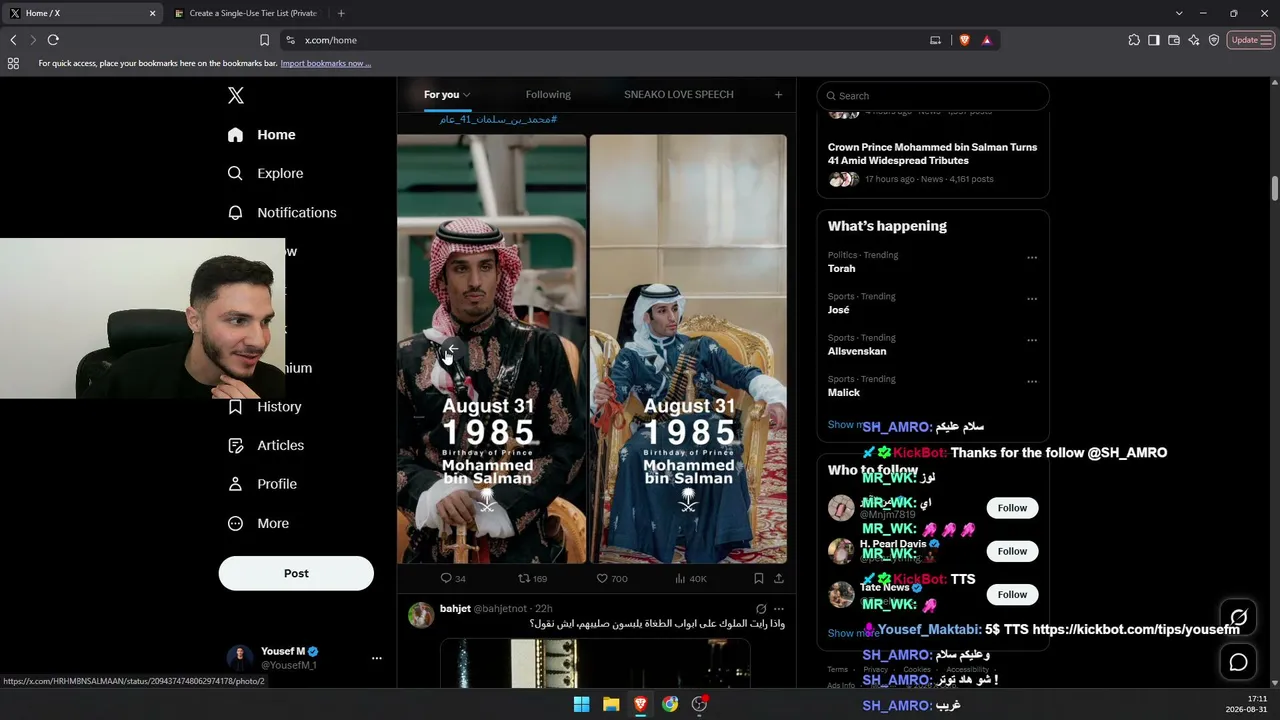Share the Mohammed bin Salman birthday post

click(x=779, y=578)
